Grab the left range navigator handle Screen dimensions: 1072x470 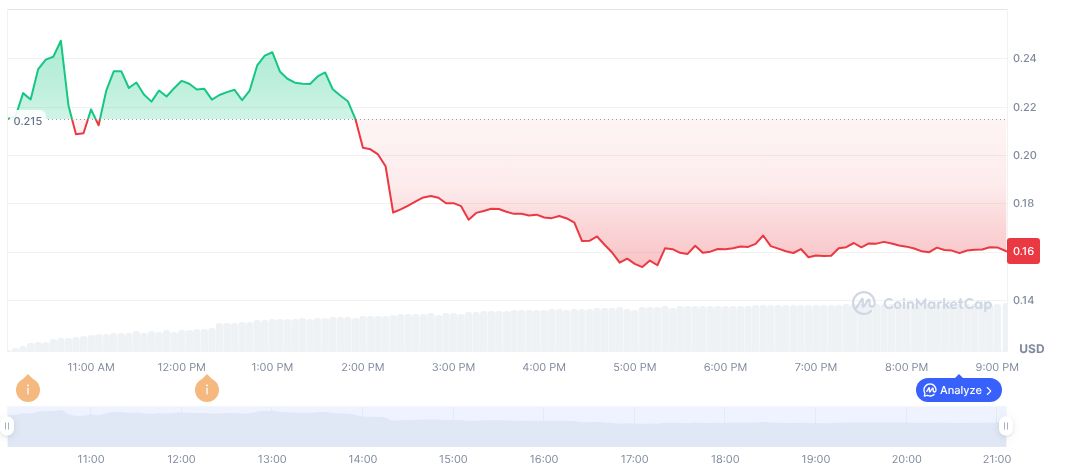click(7, 426)
